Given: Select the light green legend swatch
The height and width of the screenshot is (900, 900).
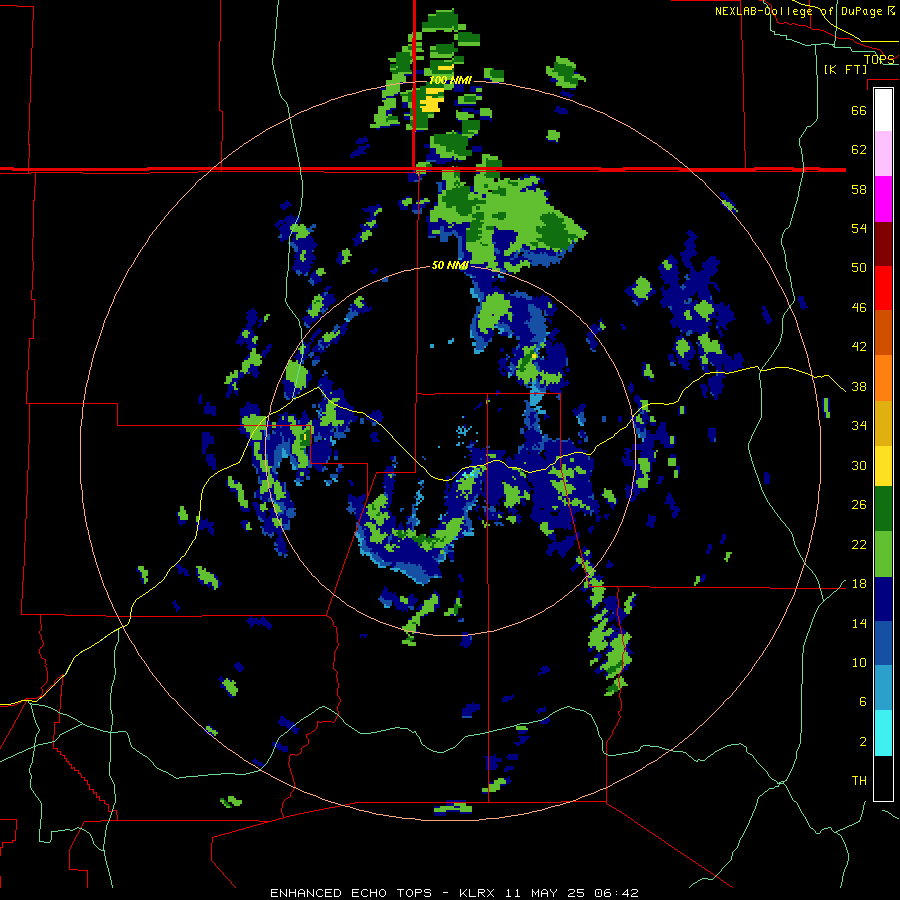Looking at the screenshot, I should [883, 554].
